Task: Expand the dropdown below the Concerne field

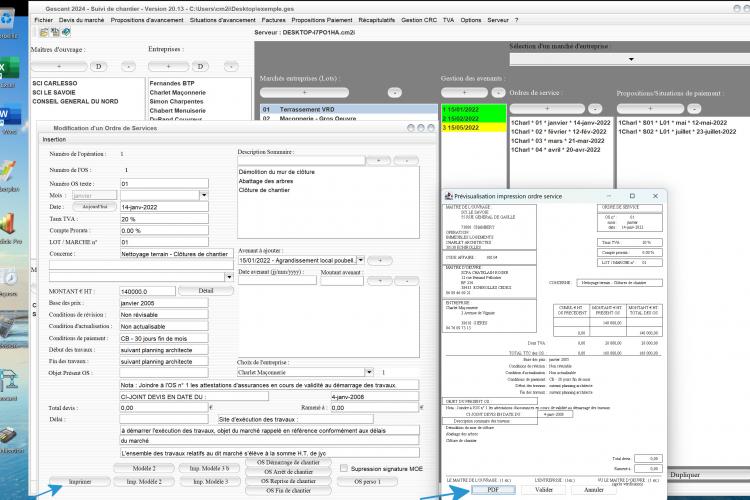Action: click(x=229, y=277)
